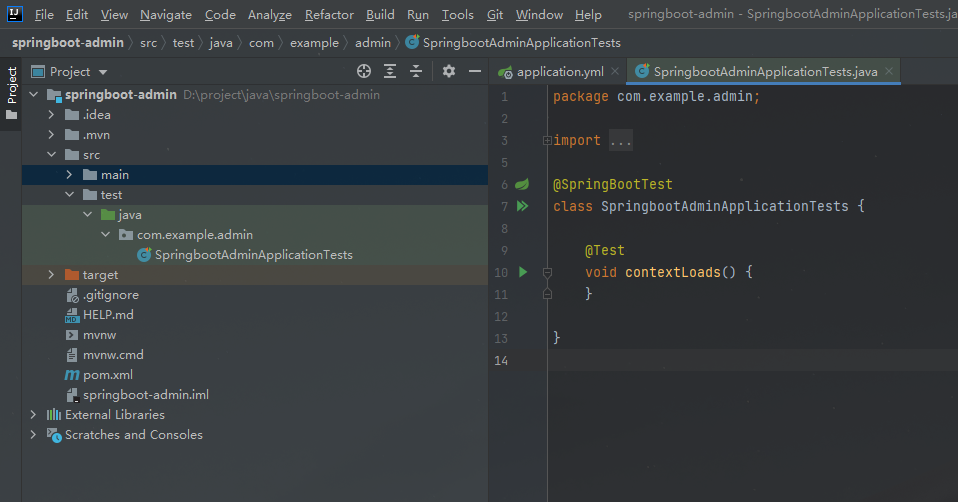The image size is (958, 502).
Task: Select pom.xml in the project tree
Action: (x=108, y=375)
